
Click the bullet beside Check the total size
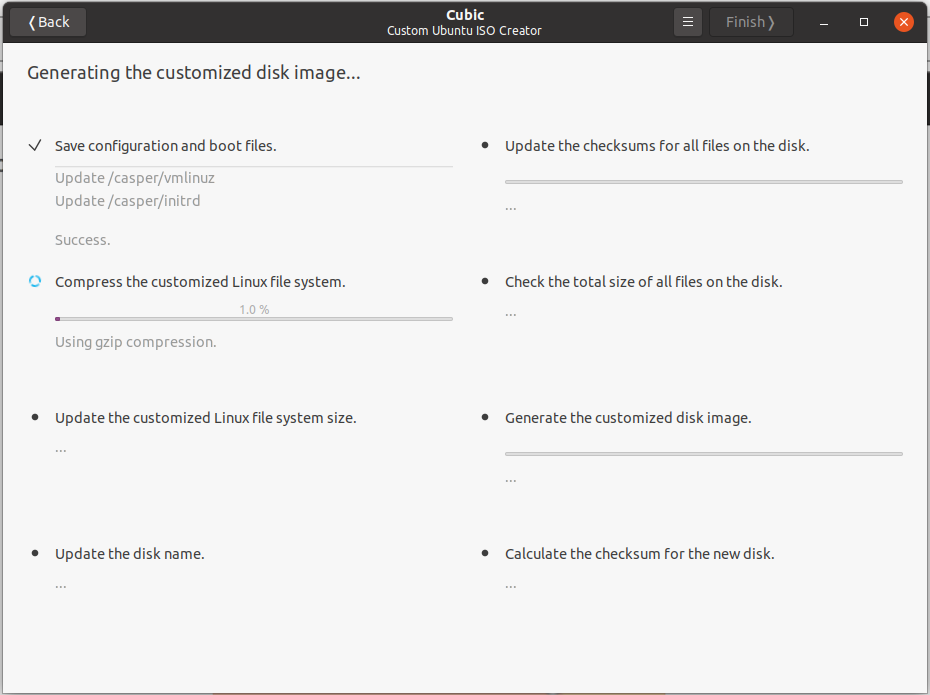[x=485, y=282]
